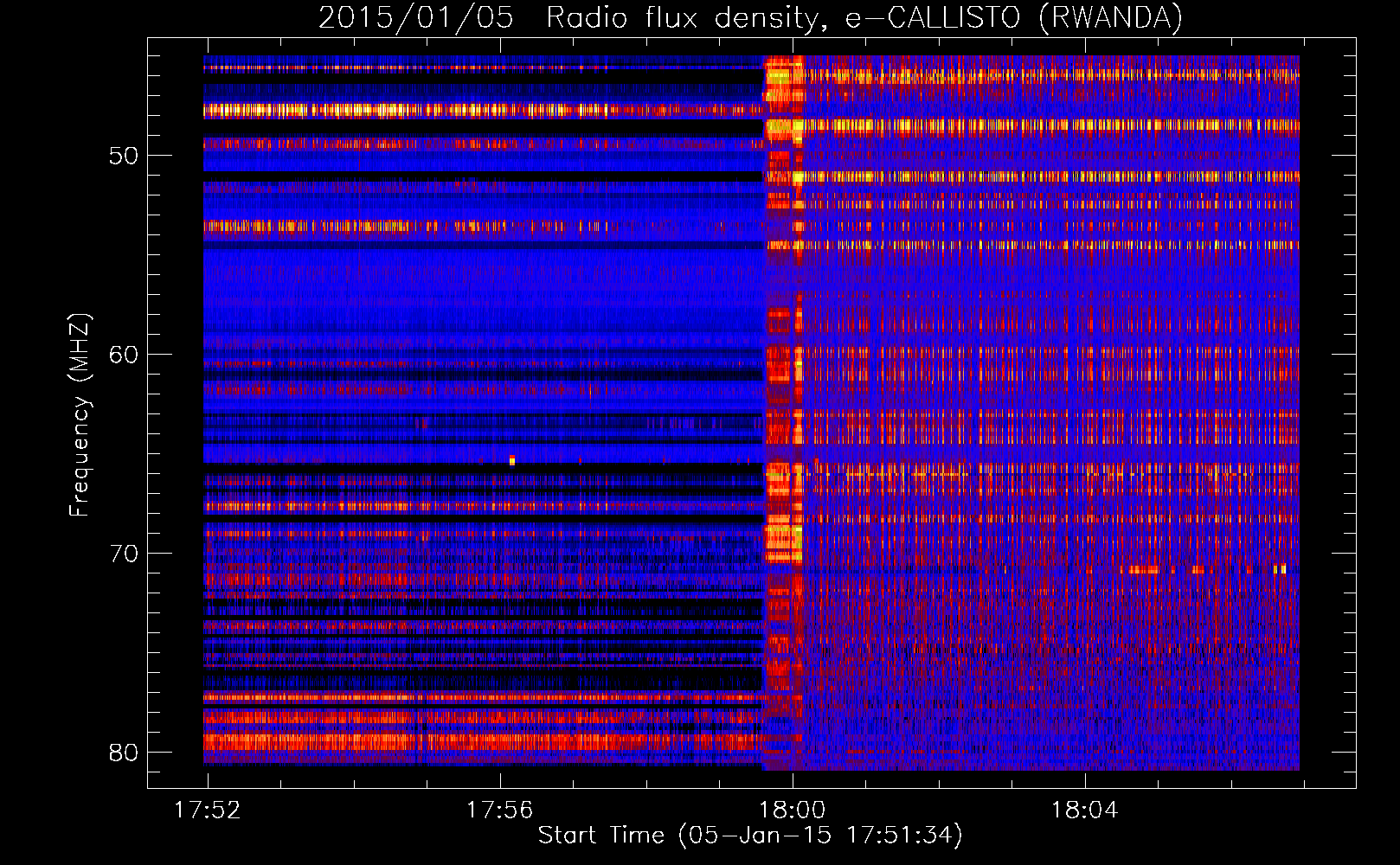Select the 18:04 time tick label
Image resolution: width=1400 pixels, height=865 pixels.
click(x=1084, y=811)
